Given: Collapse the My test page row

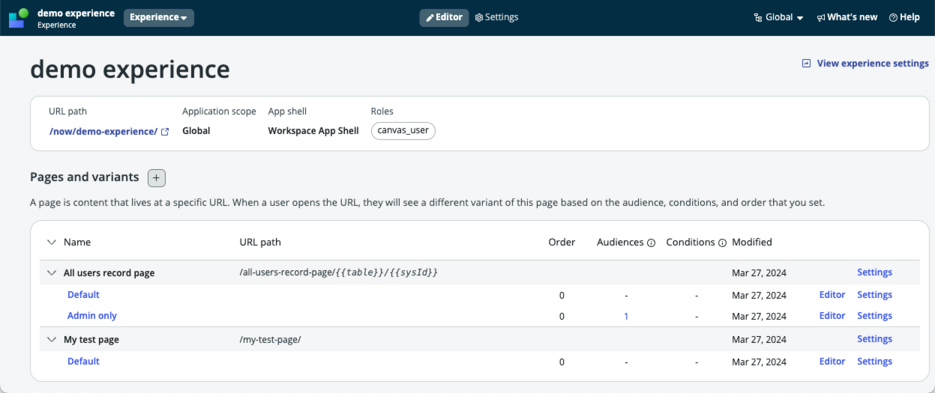Looking at the screenshot, I should (x=51, y=340).
